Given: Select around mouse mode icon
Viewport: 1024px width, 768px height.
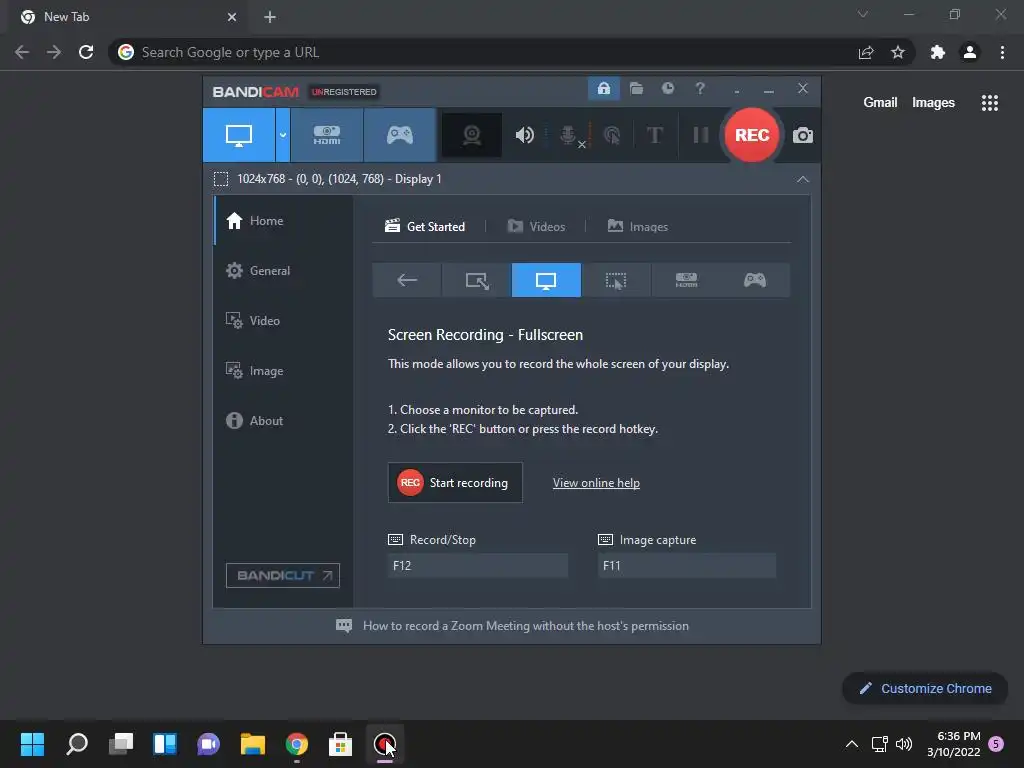Looking at the screenshot, I should click(x=616, y=280).
